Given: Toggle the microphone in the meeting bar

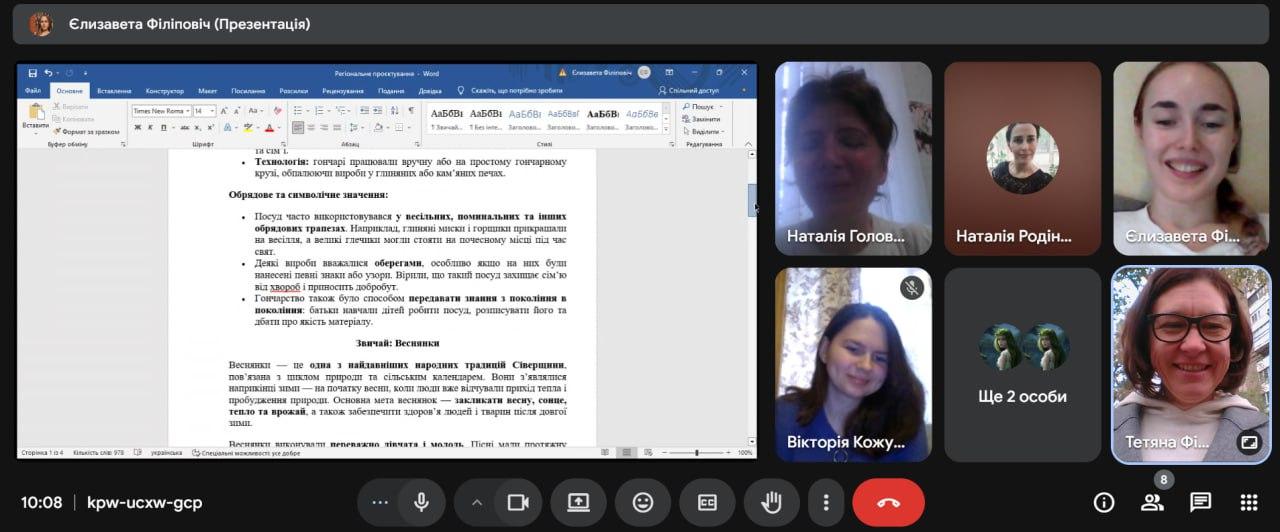Looking at the screenshot, I should pos(421,502).
